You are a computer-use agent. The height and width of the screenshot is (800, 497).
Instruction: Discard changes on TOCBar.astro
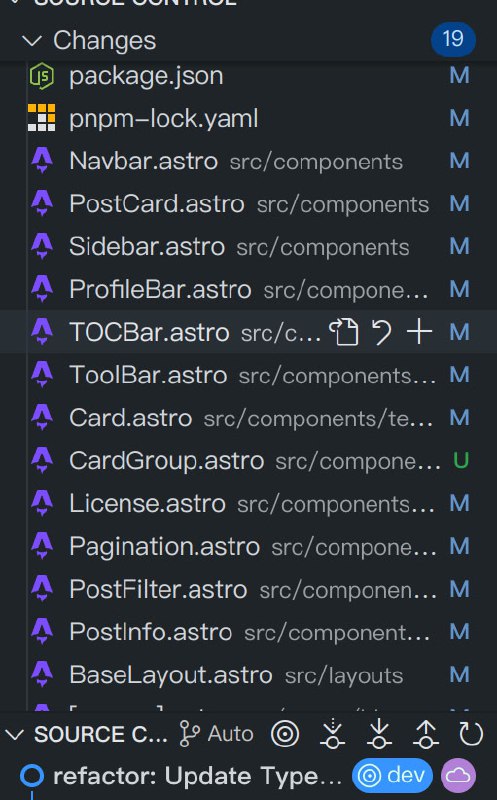381,332
